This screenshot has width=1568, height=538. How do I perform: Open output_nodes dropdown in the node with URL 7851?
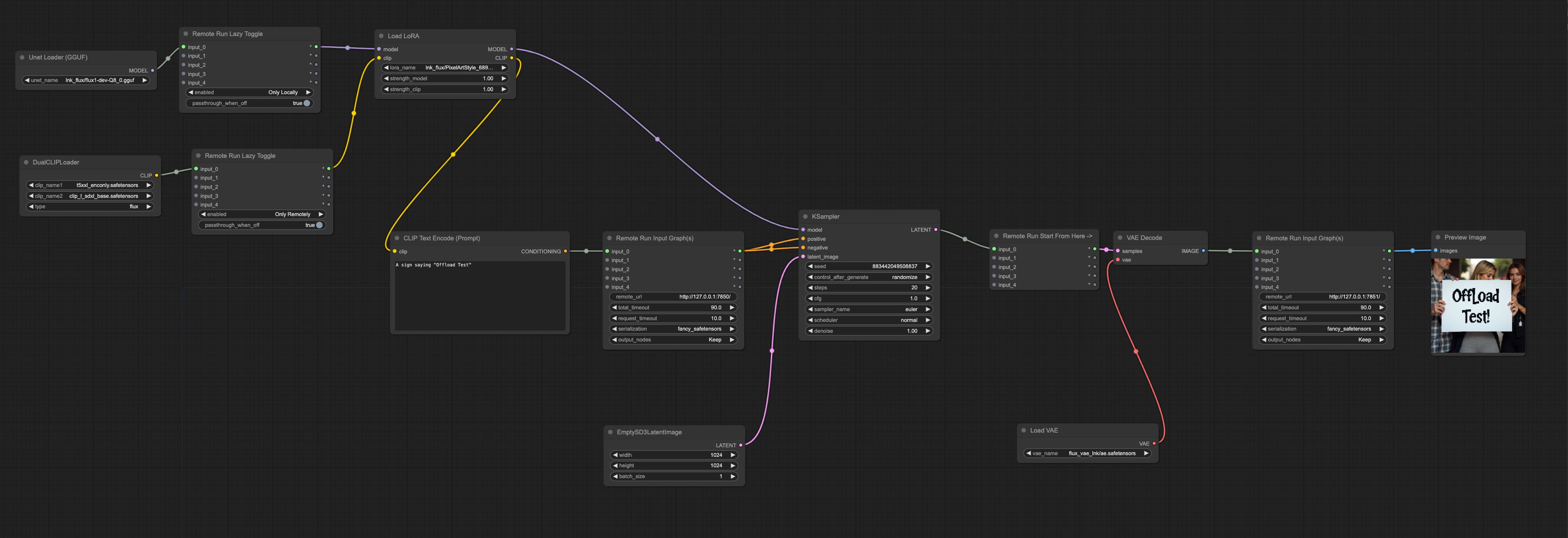[1323, 340]
